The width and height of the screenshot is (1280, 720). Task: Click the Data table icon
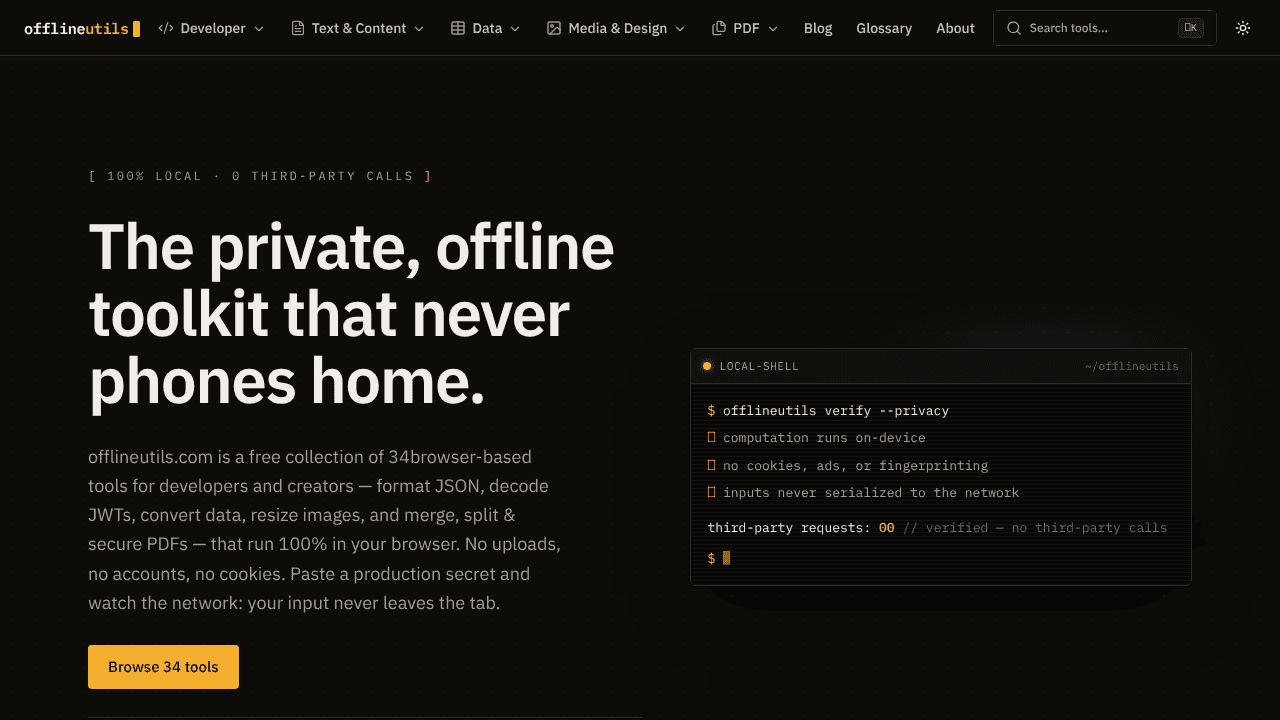[458, 28]
